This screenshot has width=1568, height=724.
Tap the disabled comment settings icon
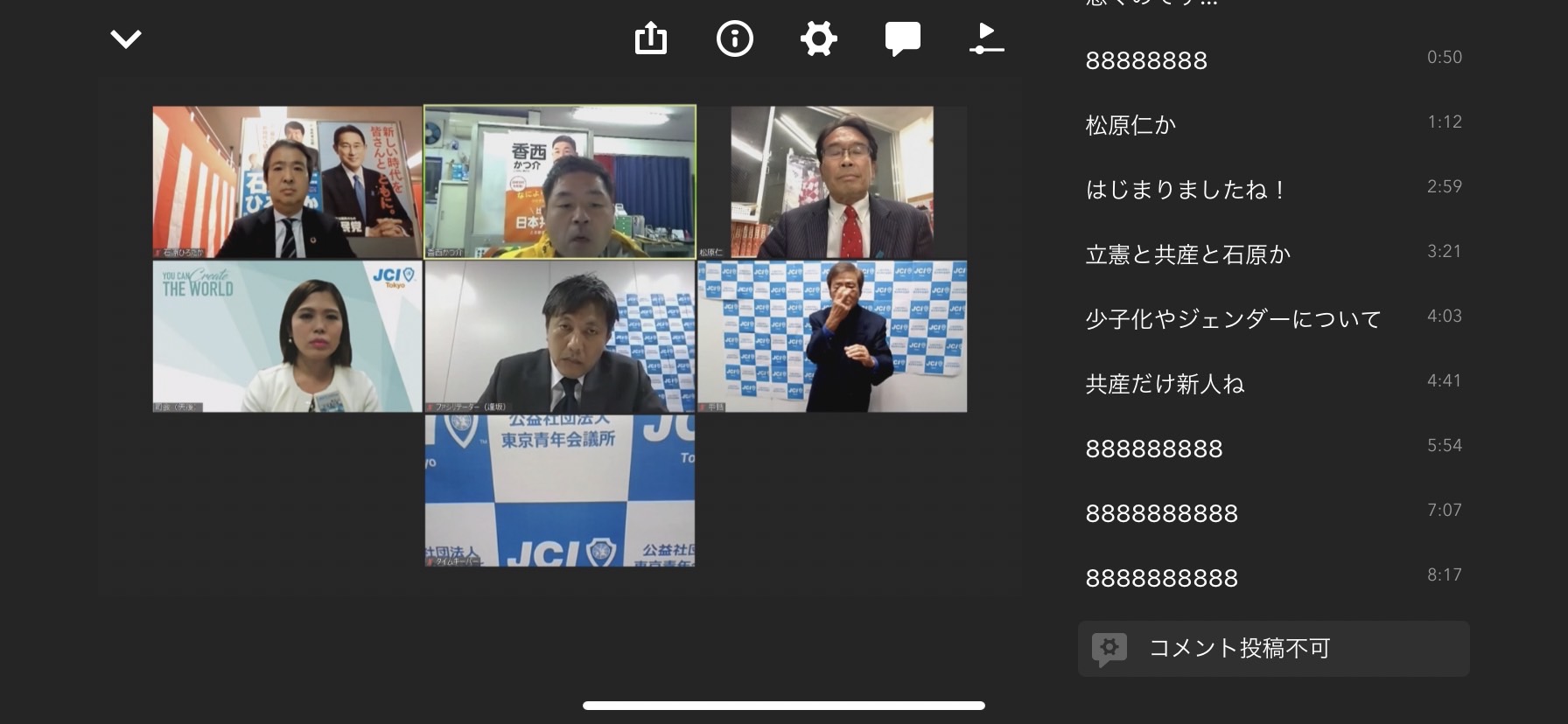[1109, 649]
